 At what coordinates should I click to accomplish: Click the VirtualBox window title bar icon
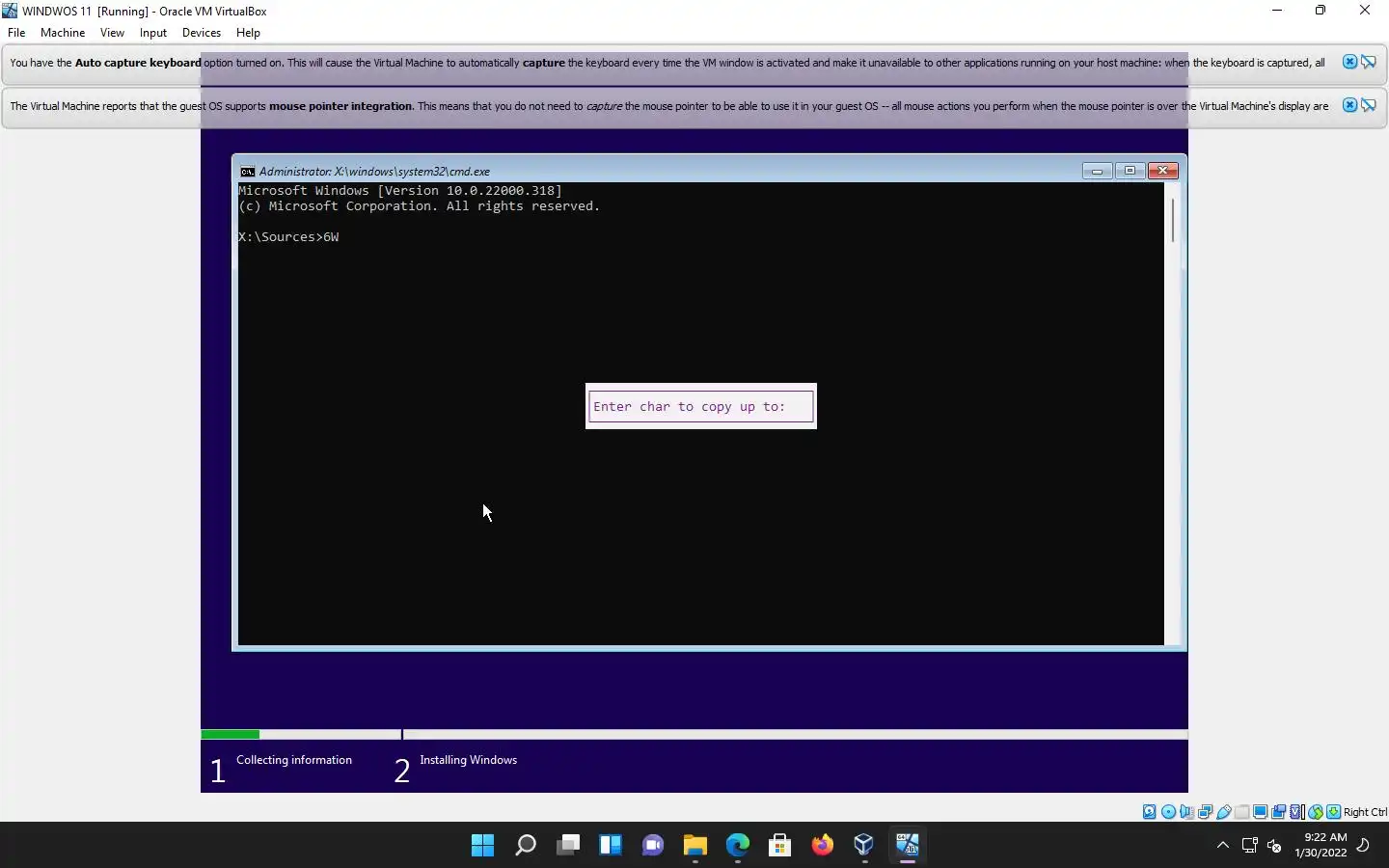[11, 11]
